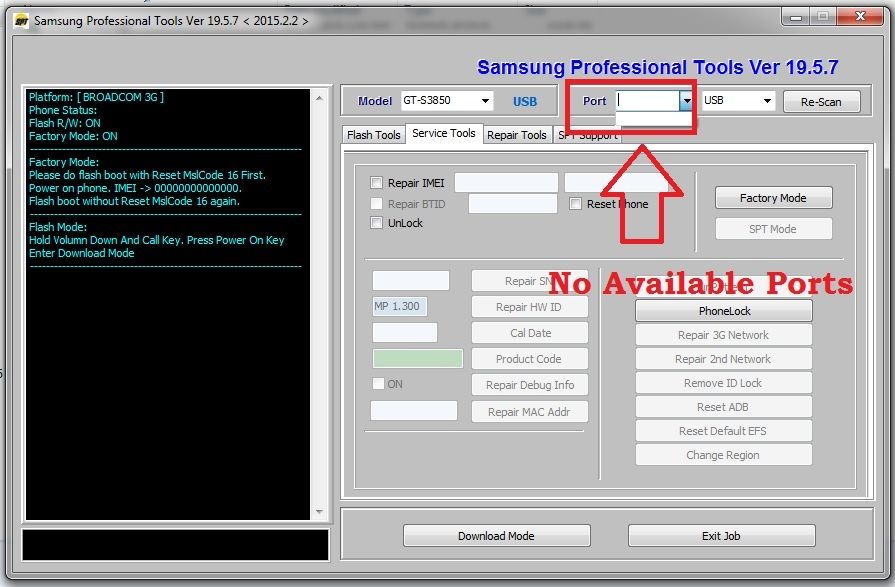Image resolution: width=895 pixels, height=587 pixels.
Task: Select the Service Tools tab
Action: (x=443, y=133)
